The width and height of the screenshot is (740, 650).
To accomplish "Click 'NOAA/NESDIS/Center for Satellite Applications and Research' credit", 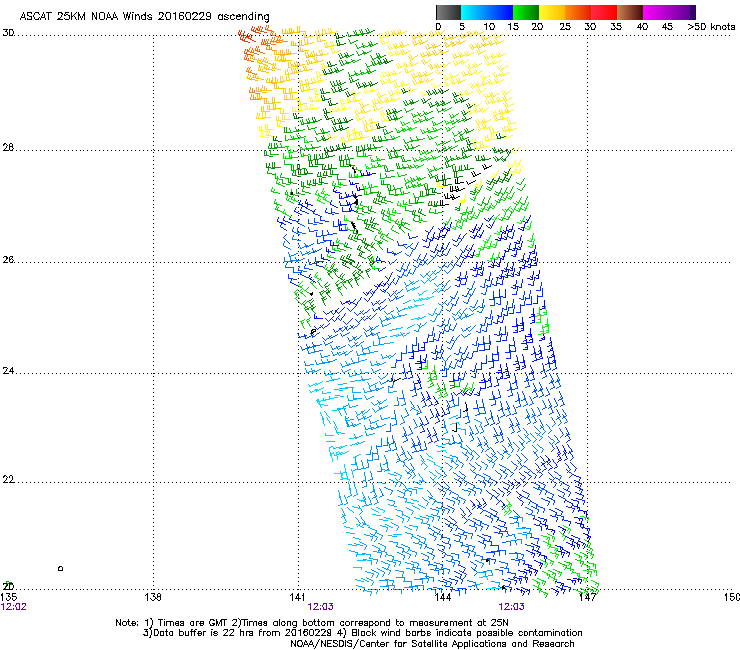I will tap(432, 644).
